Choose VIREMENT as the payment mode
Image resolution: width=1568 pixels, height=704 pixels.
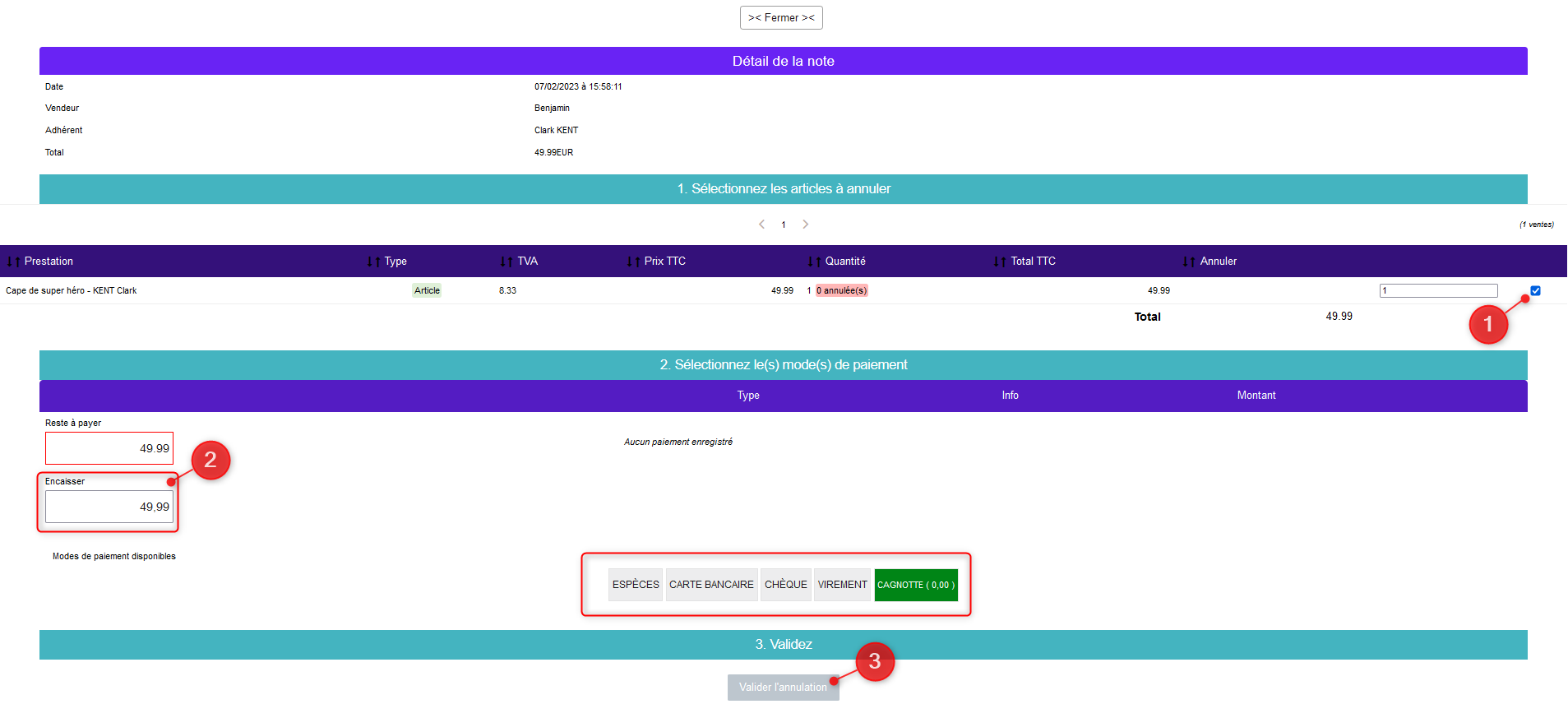(x=842, y=585)
